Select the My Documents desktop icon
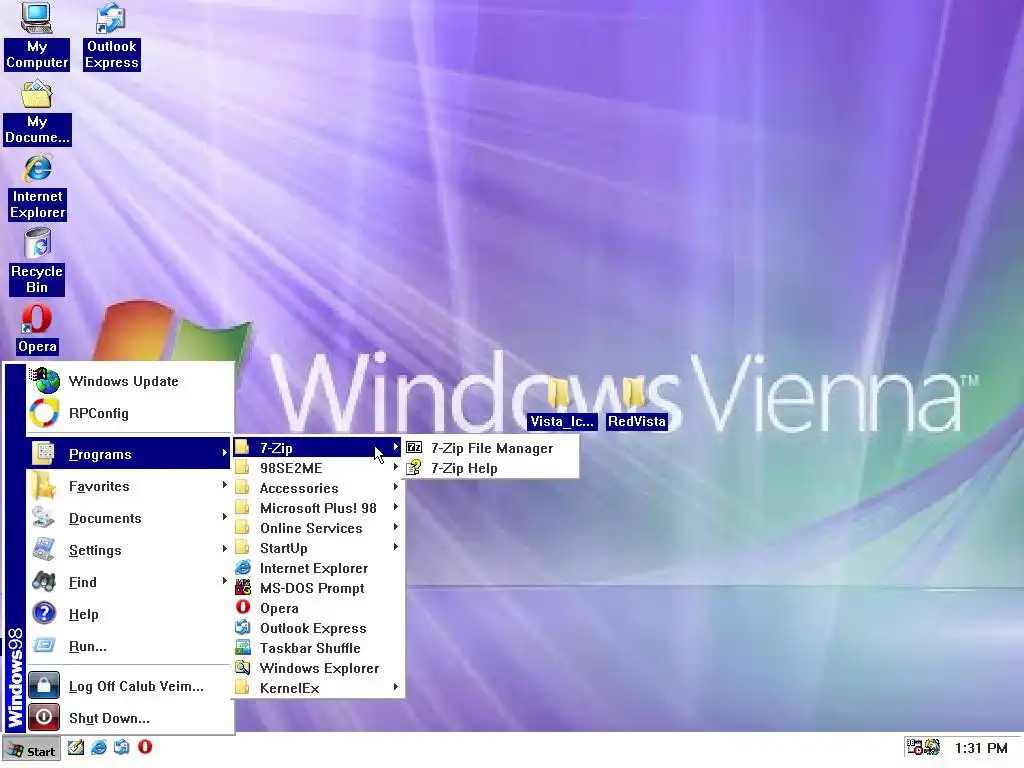1024x768 pixels. tap(37, 112)
